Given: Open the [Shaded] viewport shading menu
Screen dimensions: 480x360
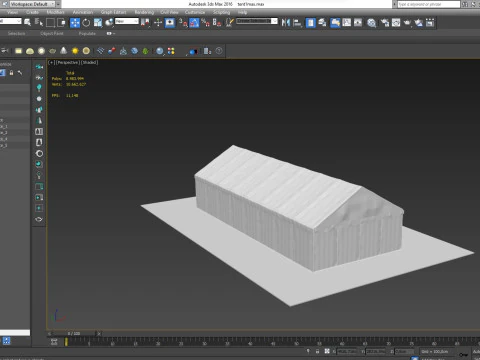Looking at the screenshot, I should click(x=89, y=62).
